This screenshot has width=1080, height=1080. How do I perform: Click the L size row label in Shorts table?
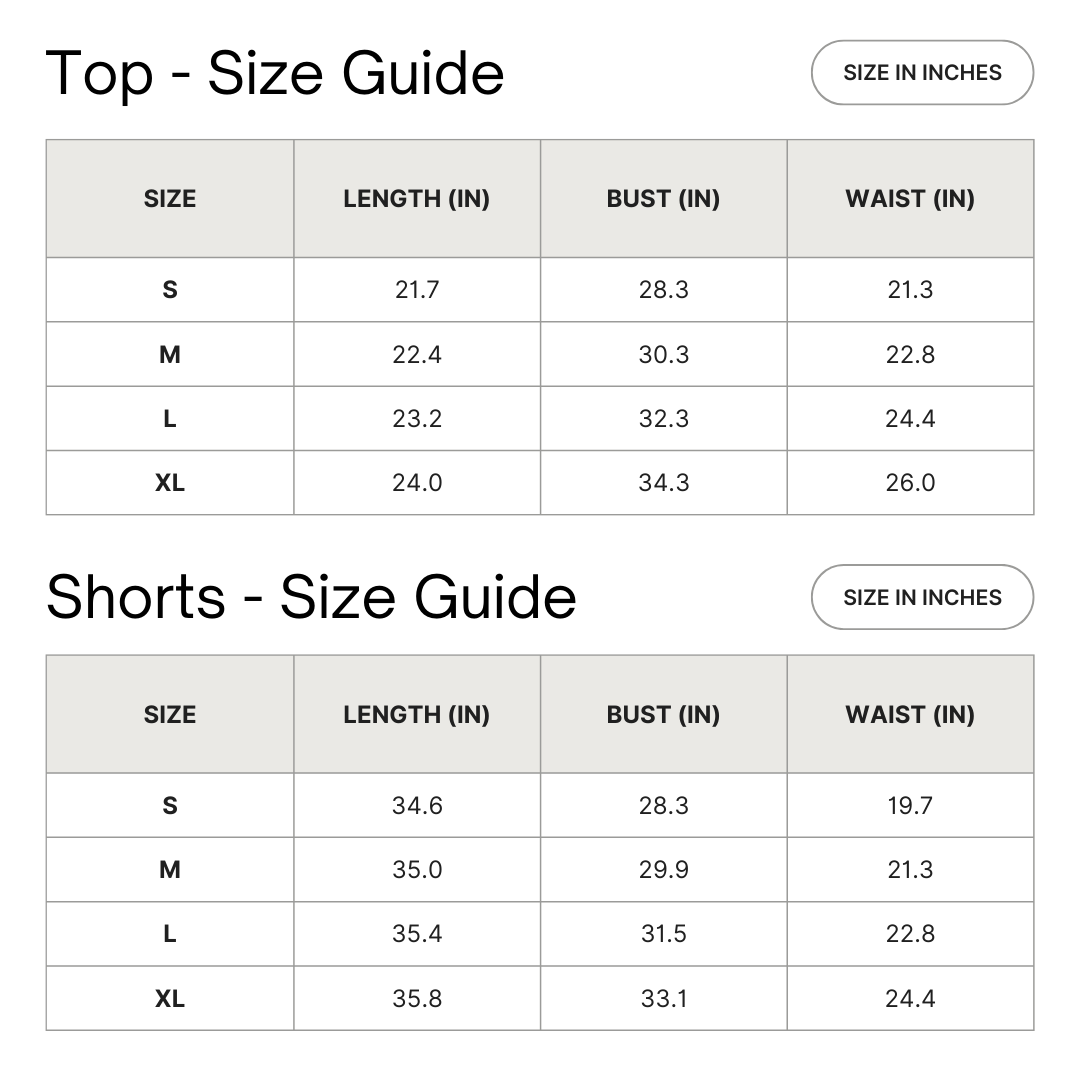170,934
